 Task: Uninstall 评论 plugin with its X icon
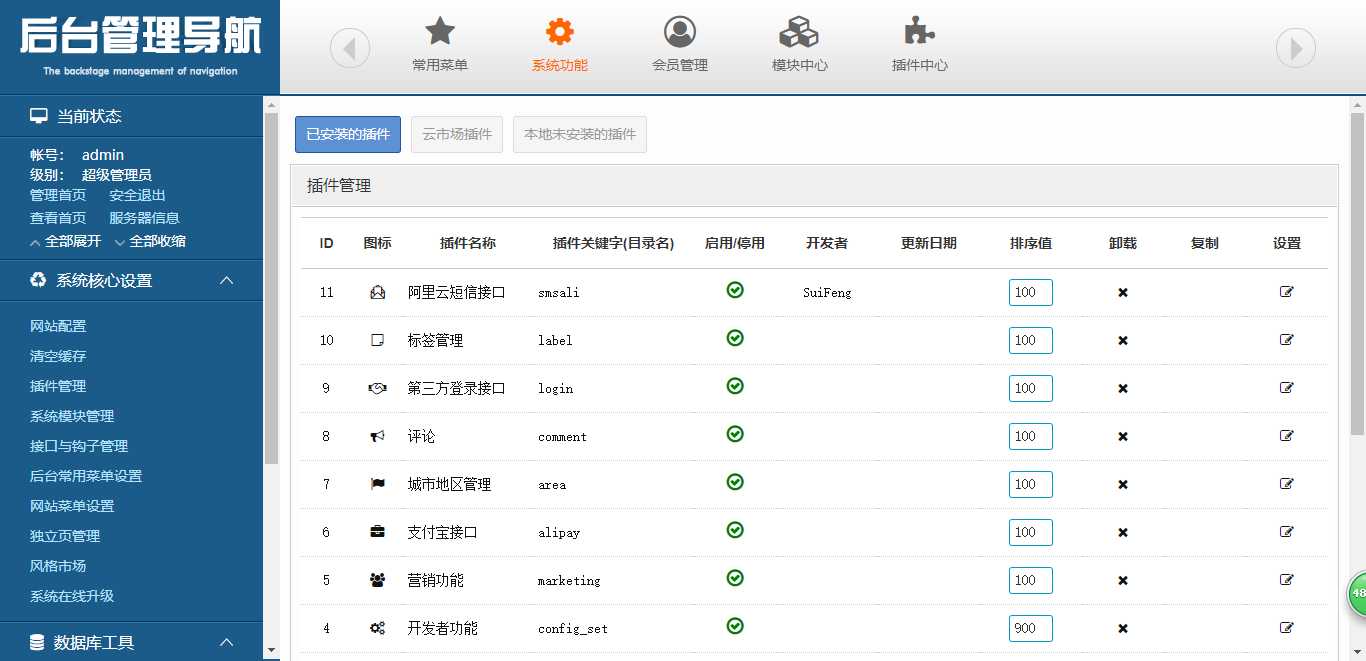(x=1123, y=437)
